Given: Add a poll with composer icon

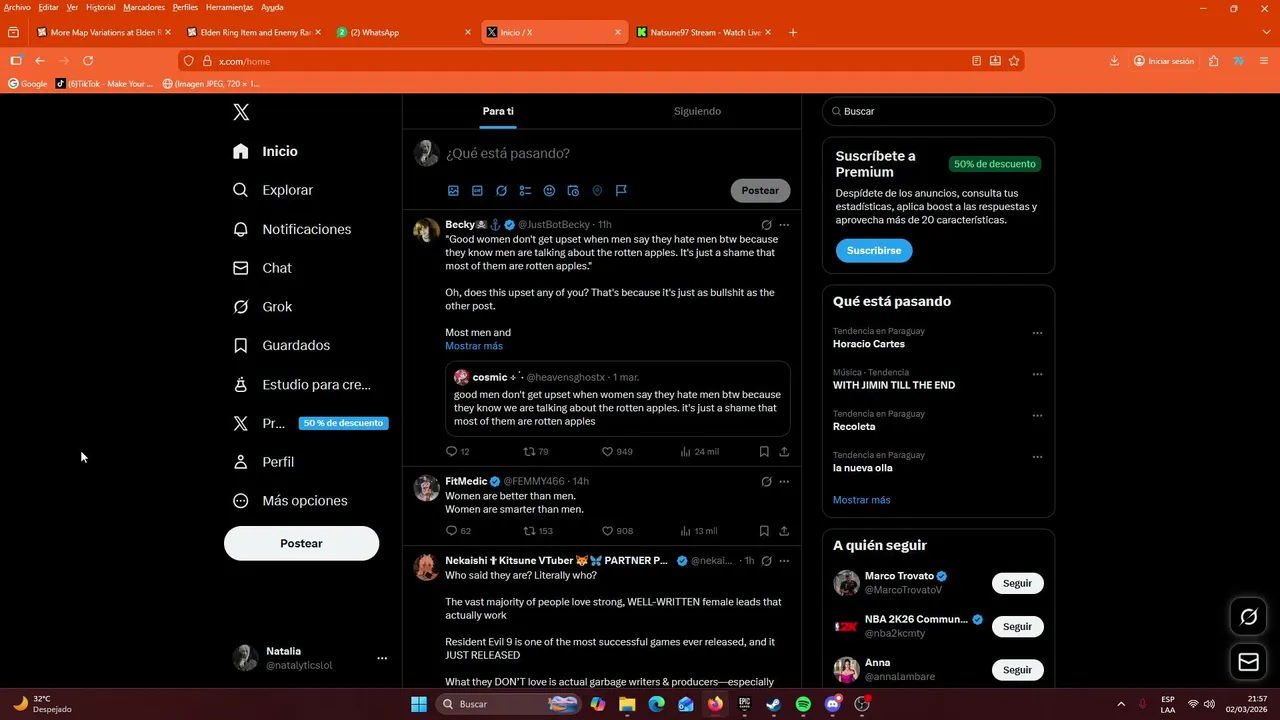Looking at the screenshot, I should (525, 190).
